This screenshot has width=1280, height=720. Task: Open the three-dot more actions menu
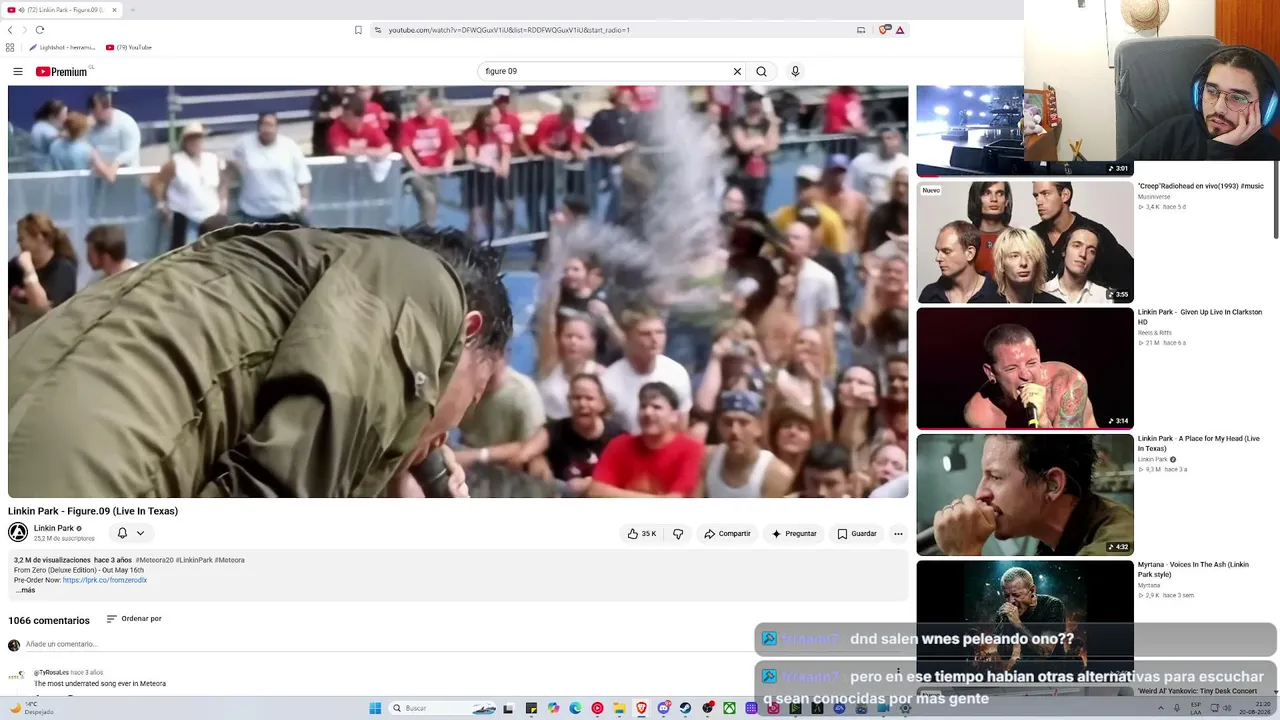click(898, 534)
